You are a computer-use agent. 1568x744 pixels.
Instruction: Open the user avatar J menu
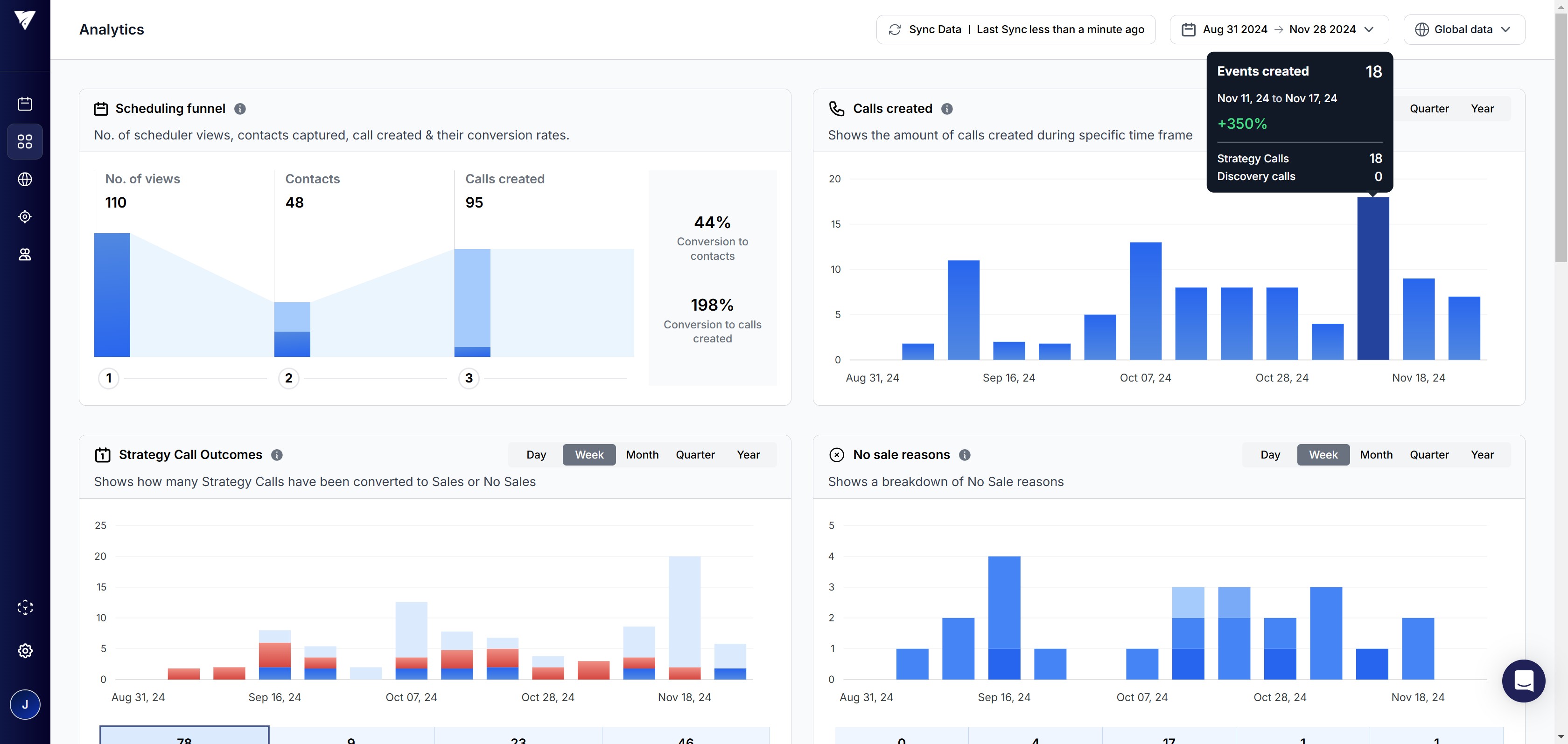(x=25, y=704)
